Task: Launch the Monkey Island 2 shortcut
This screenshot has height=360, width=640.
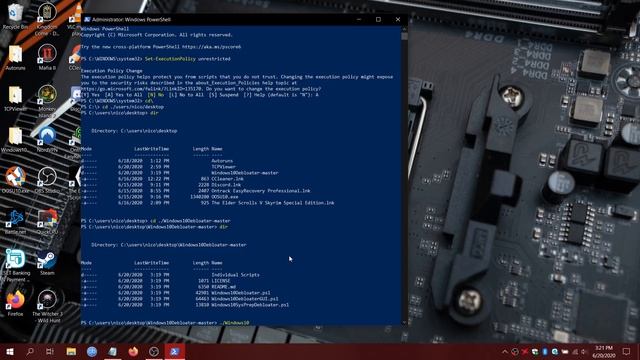Action: [47, 100]
